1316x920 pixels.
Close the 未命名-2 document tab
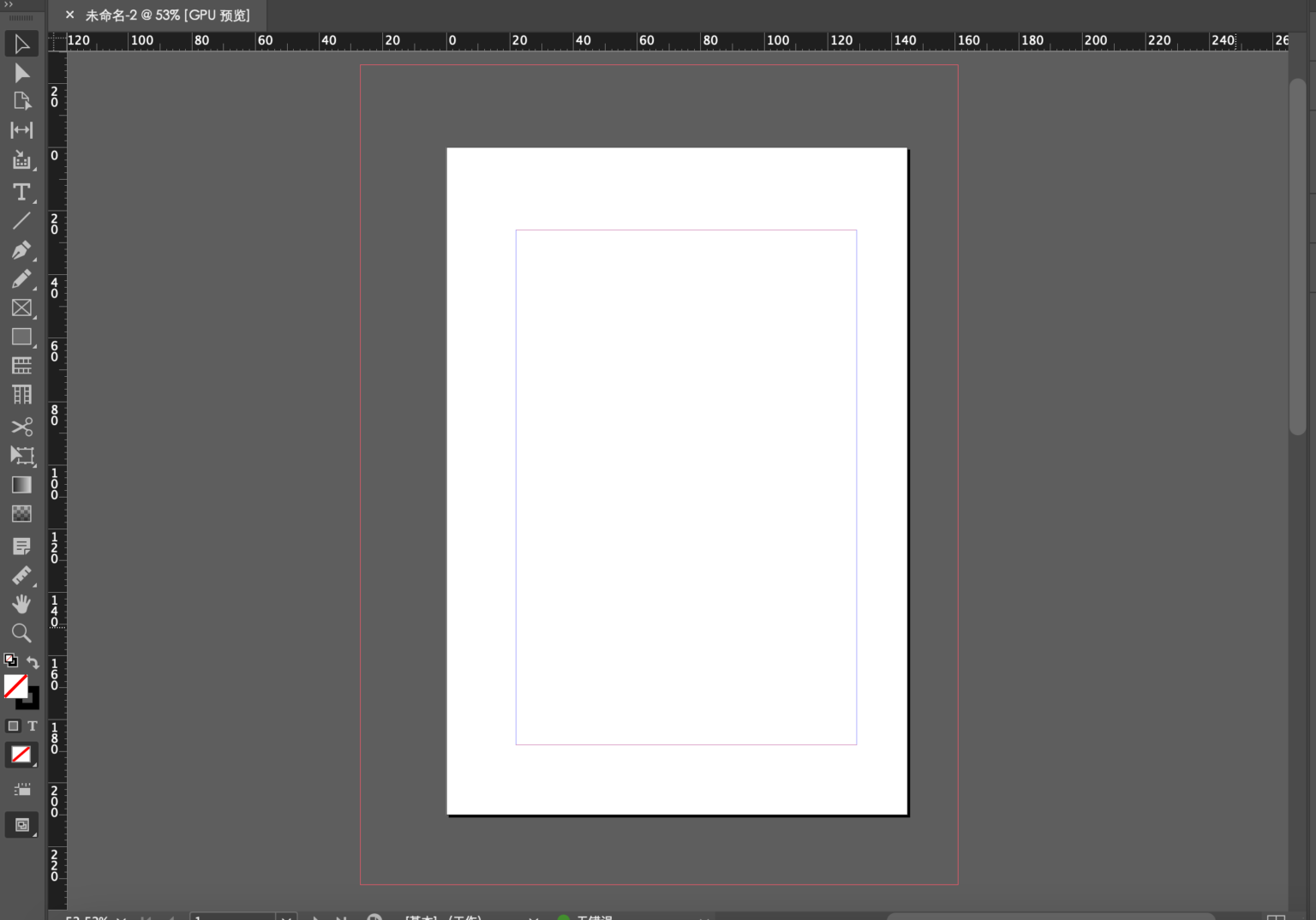coord(69,15)
